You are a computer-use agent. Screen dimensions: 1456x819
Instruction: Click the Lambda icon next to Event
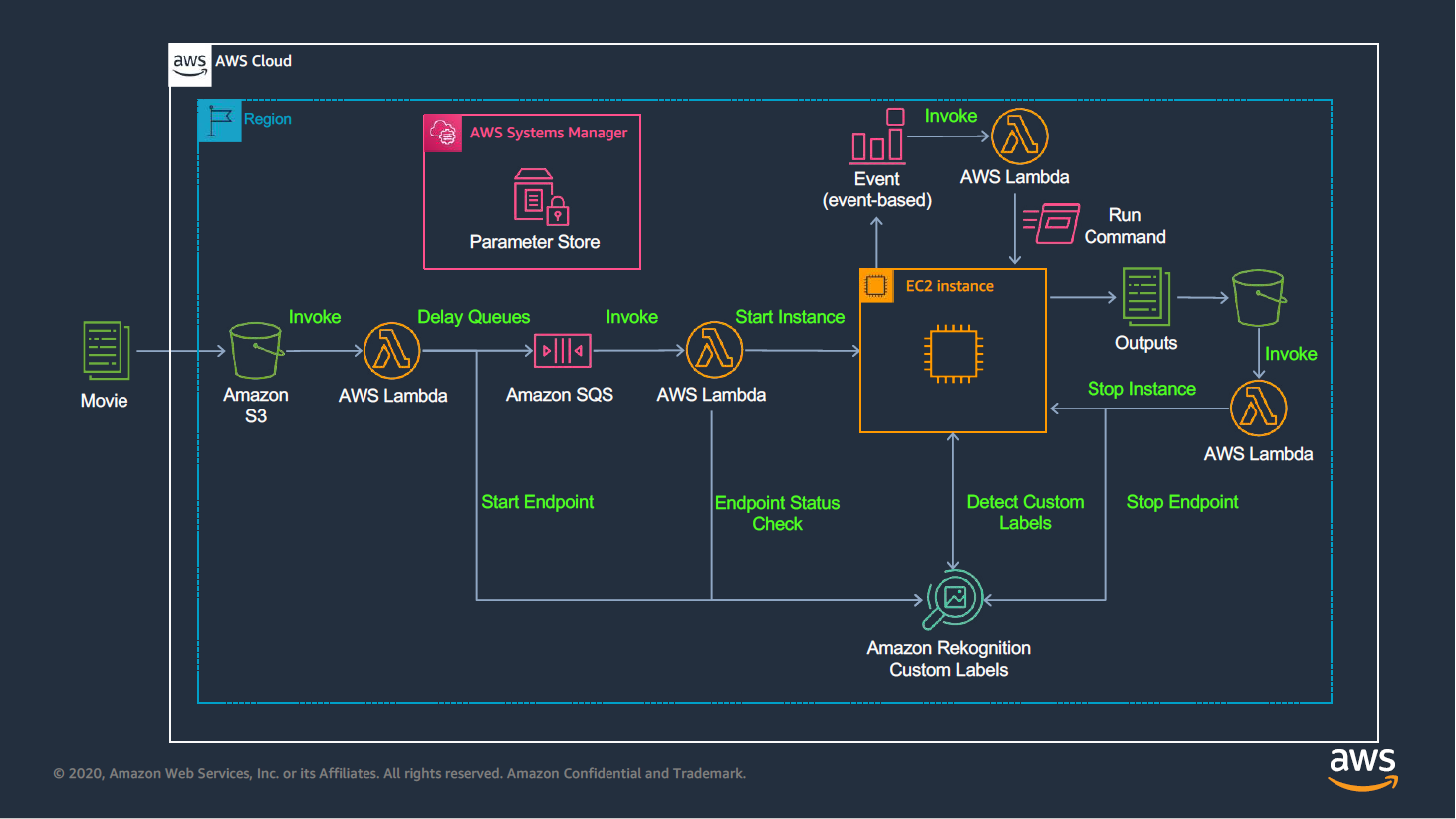coord(1019,136)
